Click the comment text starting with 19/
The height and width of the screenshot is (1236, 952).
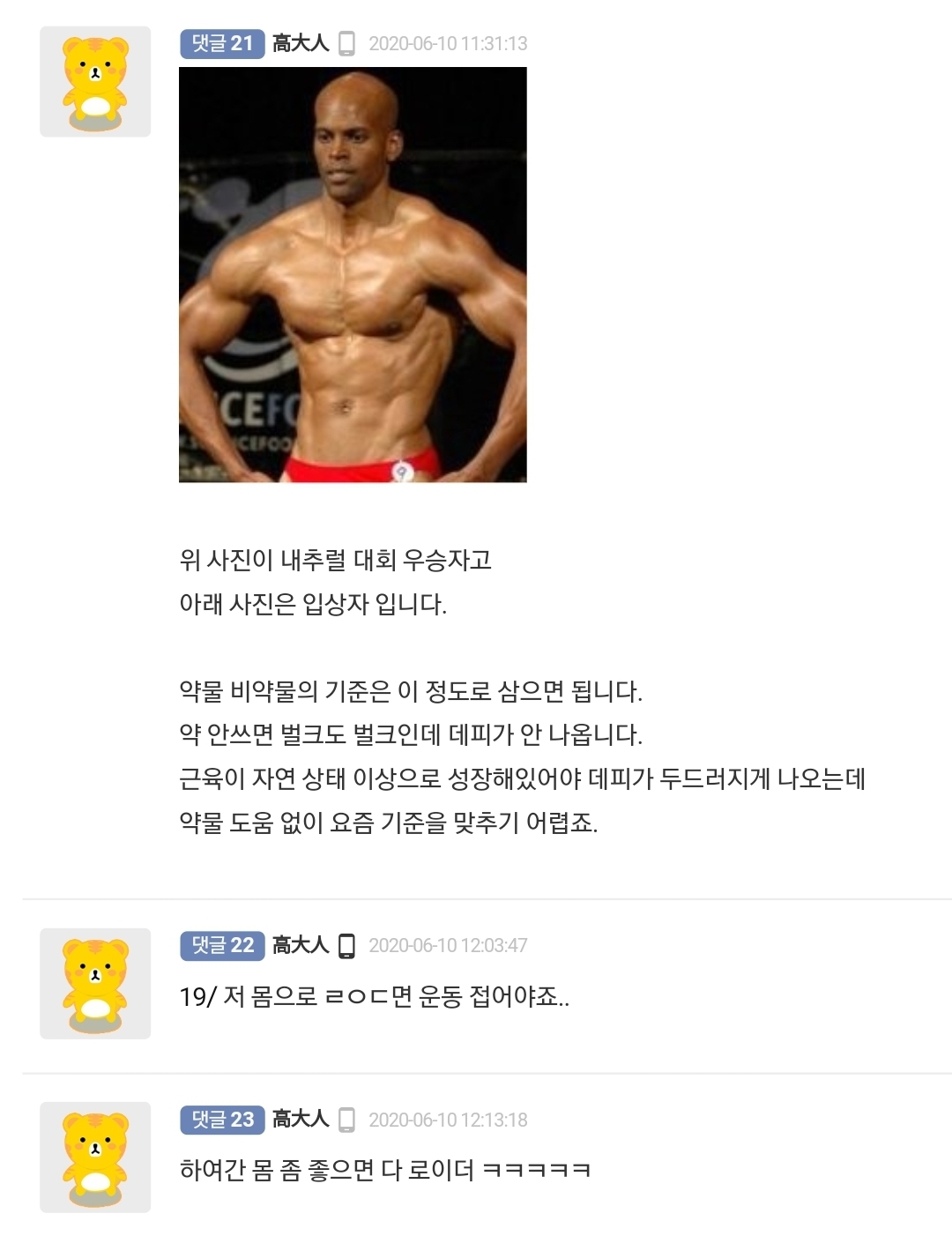point(375,997)
